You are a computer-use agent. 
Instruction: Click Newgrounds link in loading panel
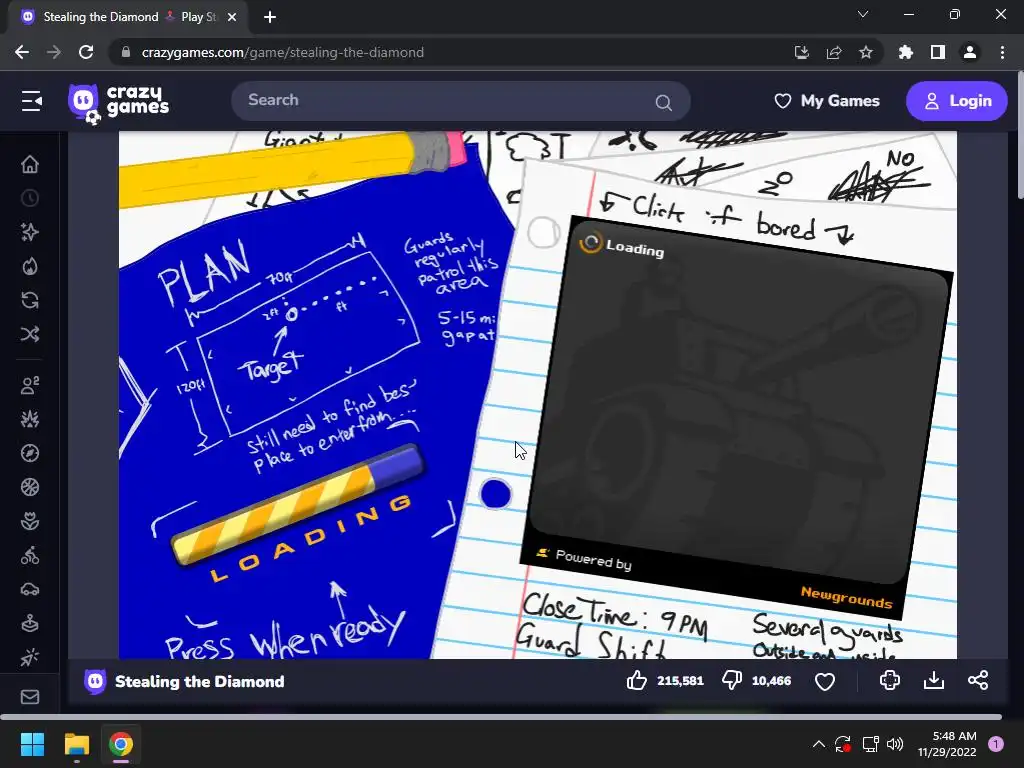846,597
